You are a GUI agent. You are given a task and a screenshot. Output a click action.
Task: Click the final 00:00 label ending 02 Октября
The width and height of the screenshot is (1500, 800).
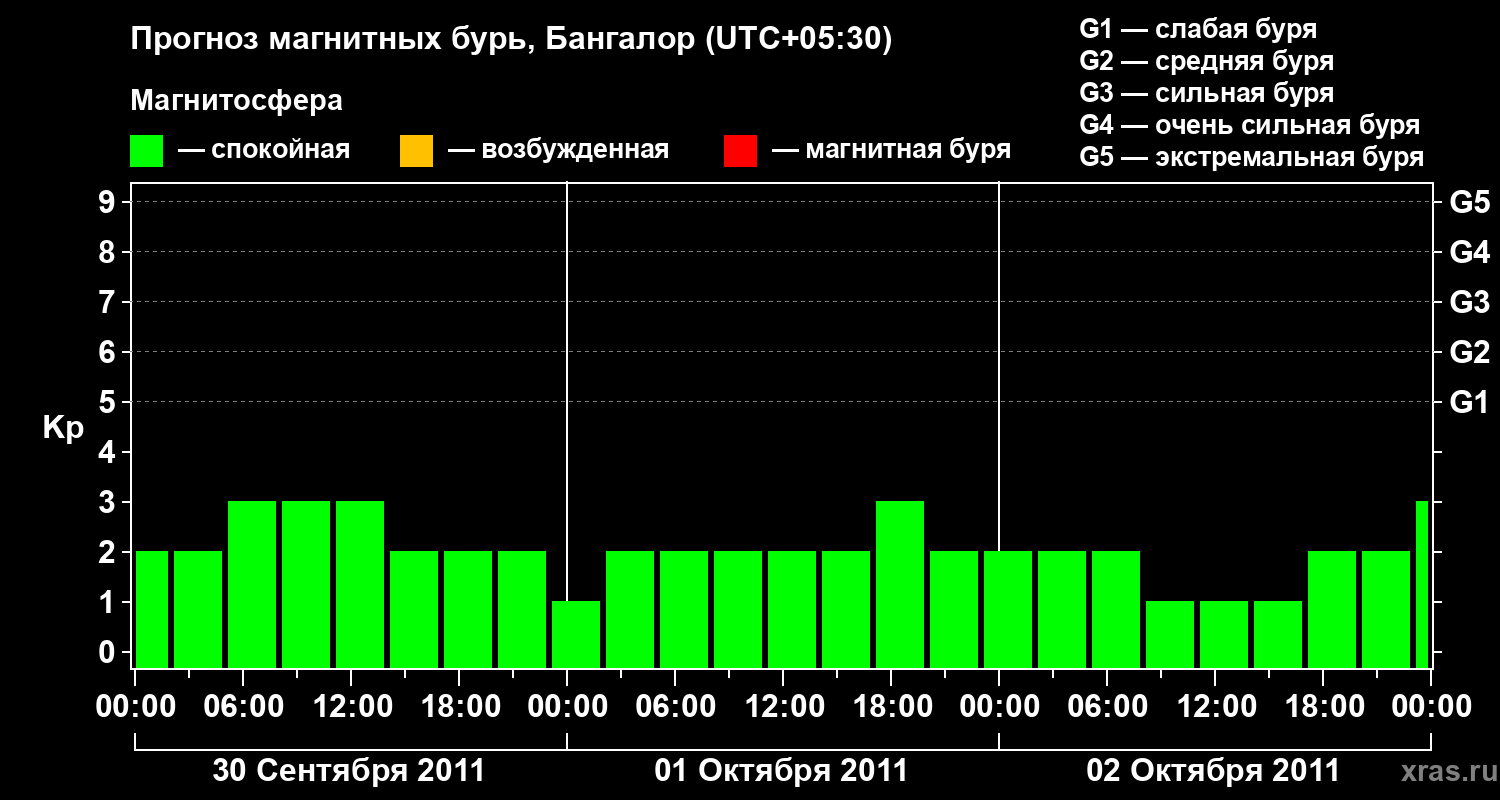click(1431, 706)
